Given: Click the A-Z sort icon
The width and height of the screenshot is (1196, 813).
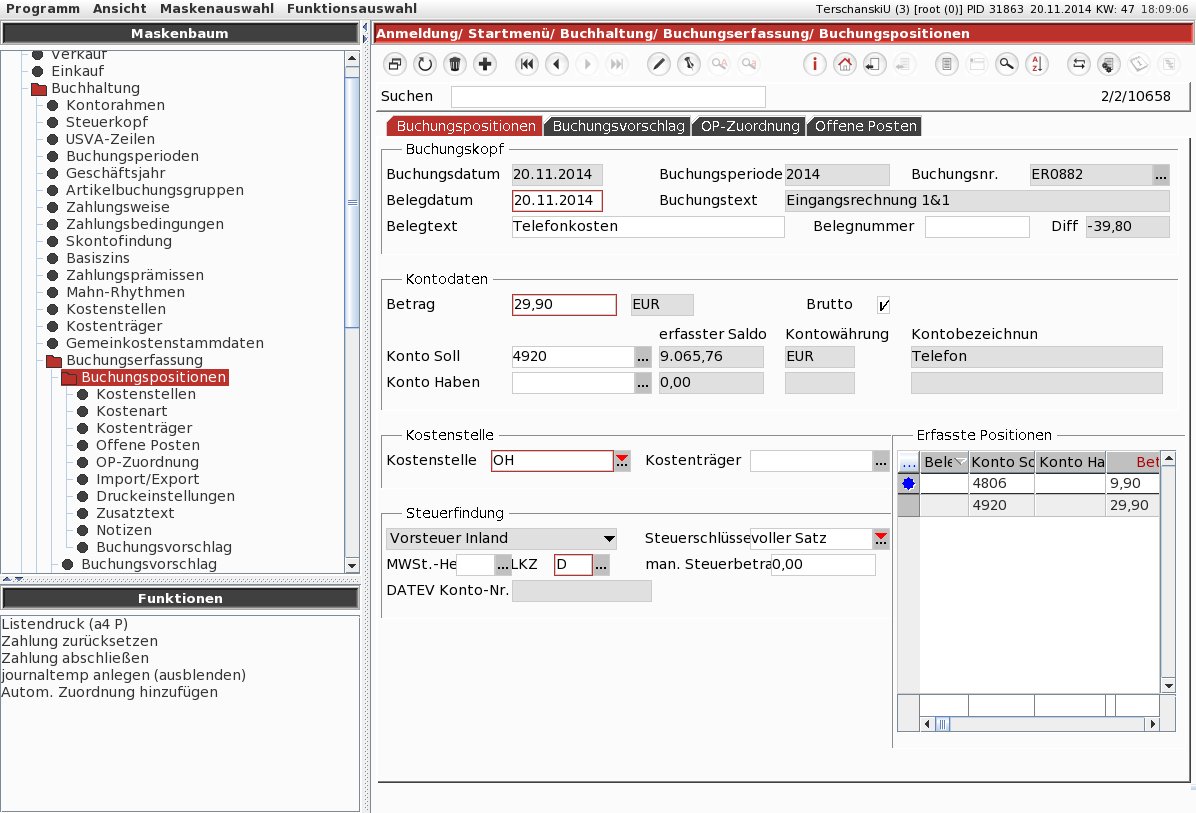Looking at the screenshot, I should (x=1036, y=64).
